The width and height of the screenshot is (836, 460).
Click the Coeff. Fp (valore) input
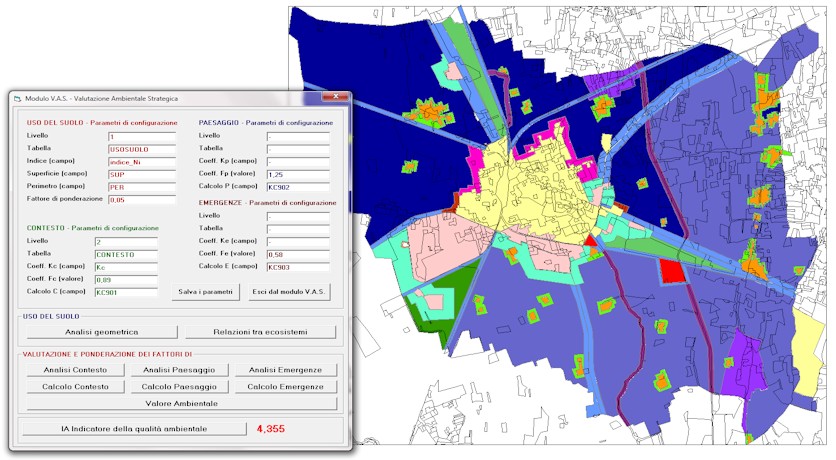(298, 174)
